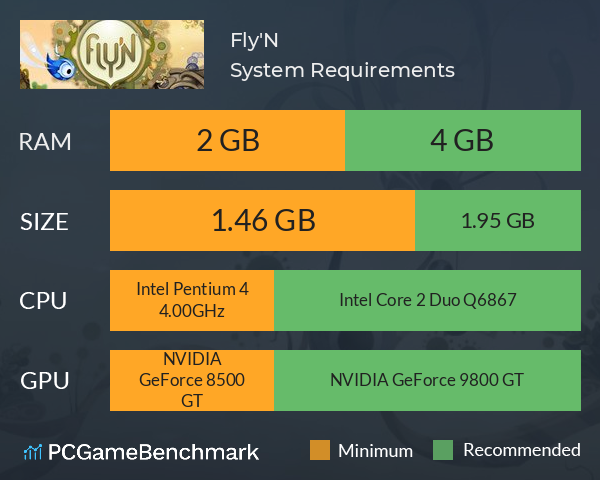Click the CPU row label
Screen dimensions: 600x480
[43, 301]
